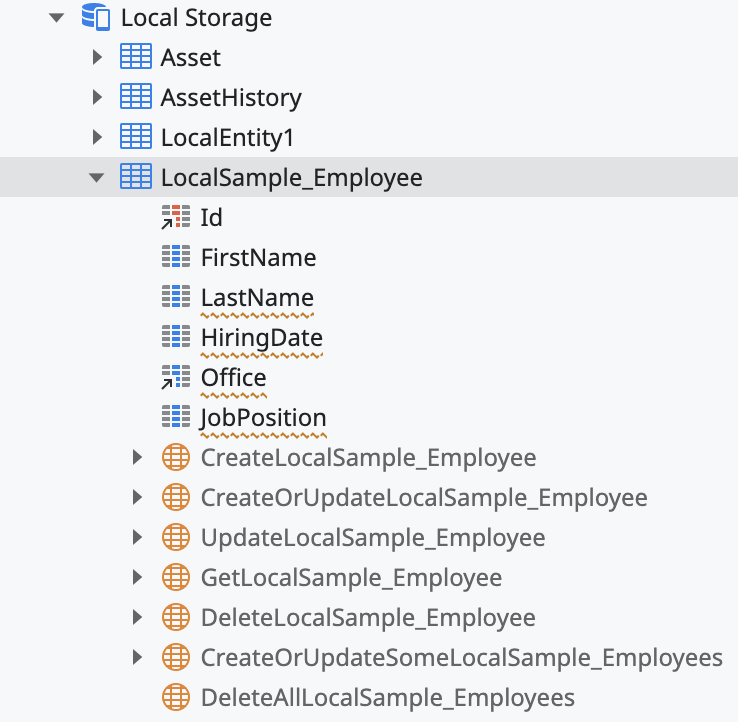
Task: Click the UpdateLocalSample_Employee action icon
Action: (x=176, y=537)
